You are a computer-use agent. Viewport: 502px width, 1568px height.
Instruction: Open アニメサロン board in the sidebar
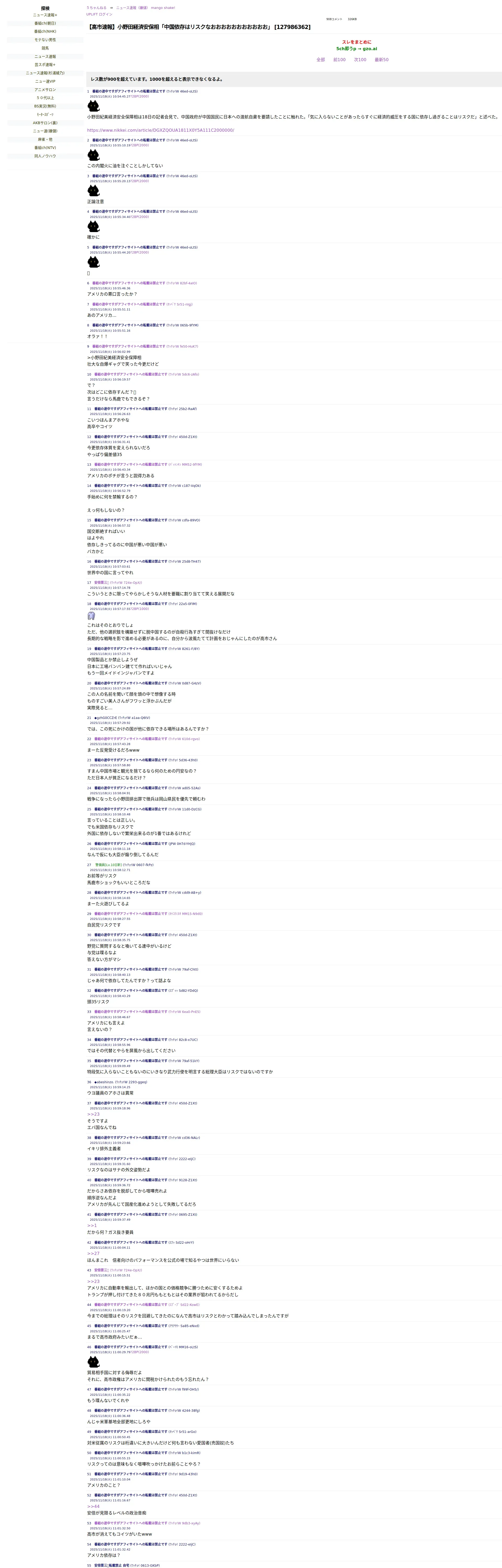(45, 89)
